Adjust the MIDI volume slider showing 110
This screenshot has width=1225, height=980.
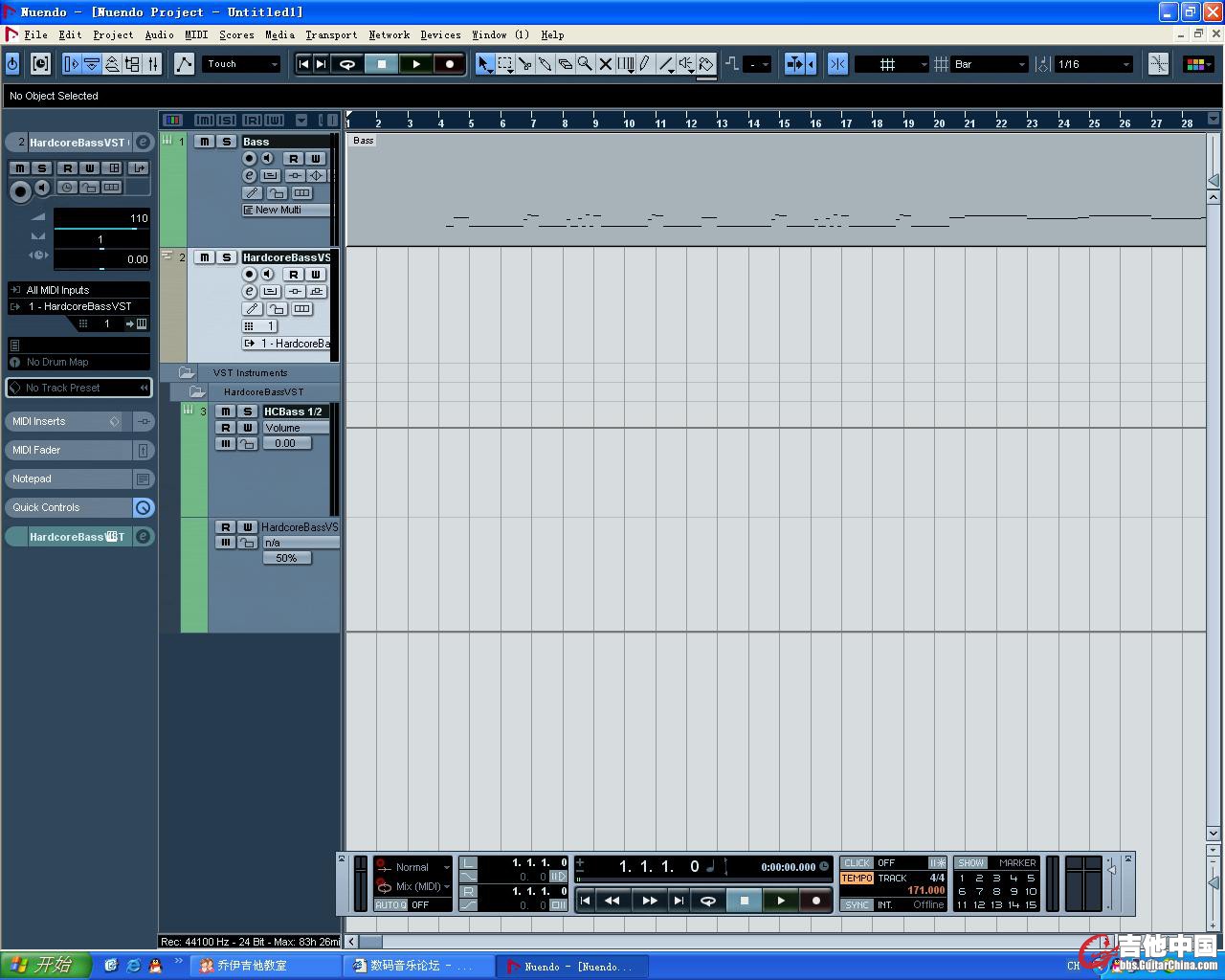tap(101, 219)
